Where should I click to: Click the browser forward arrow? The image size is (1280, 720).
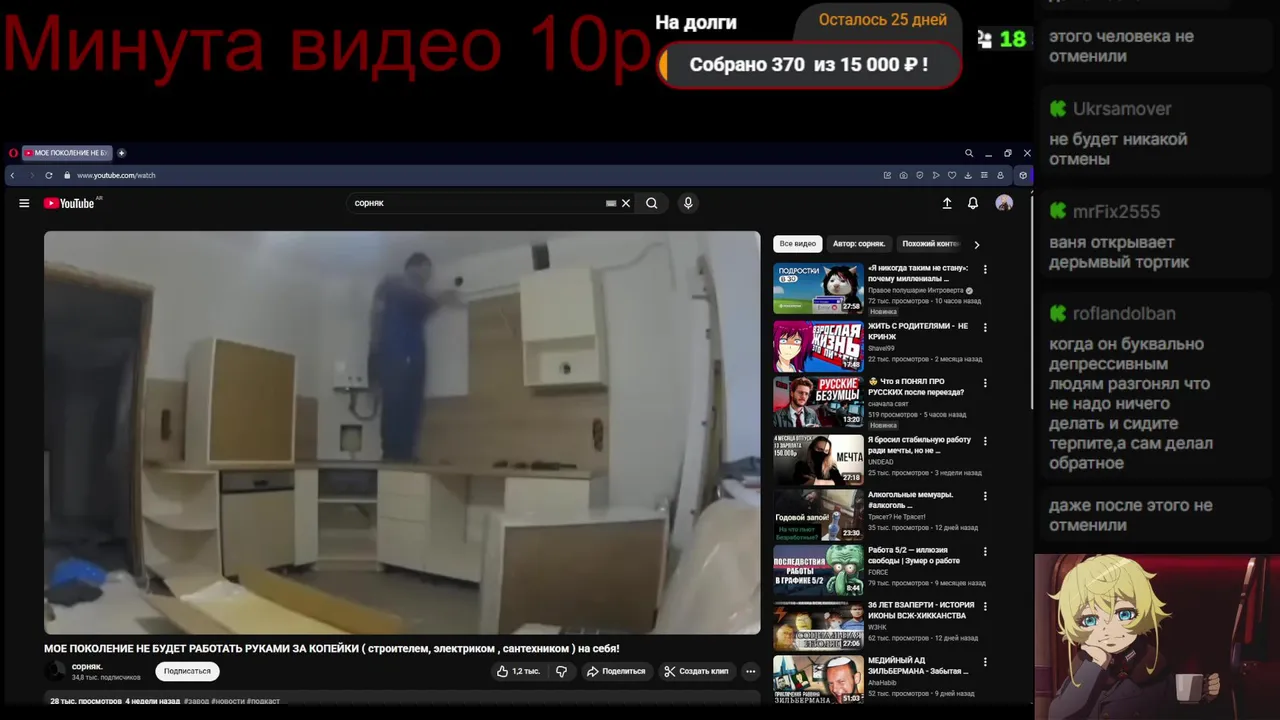[x=31, y=175]
